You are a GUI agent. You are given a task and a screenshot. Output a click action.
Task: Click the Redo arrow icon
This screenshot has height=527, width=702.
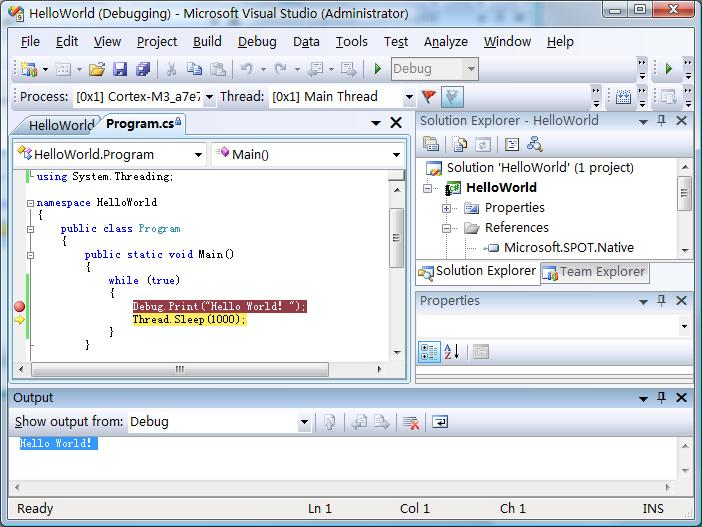click(x=281, y=69)
